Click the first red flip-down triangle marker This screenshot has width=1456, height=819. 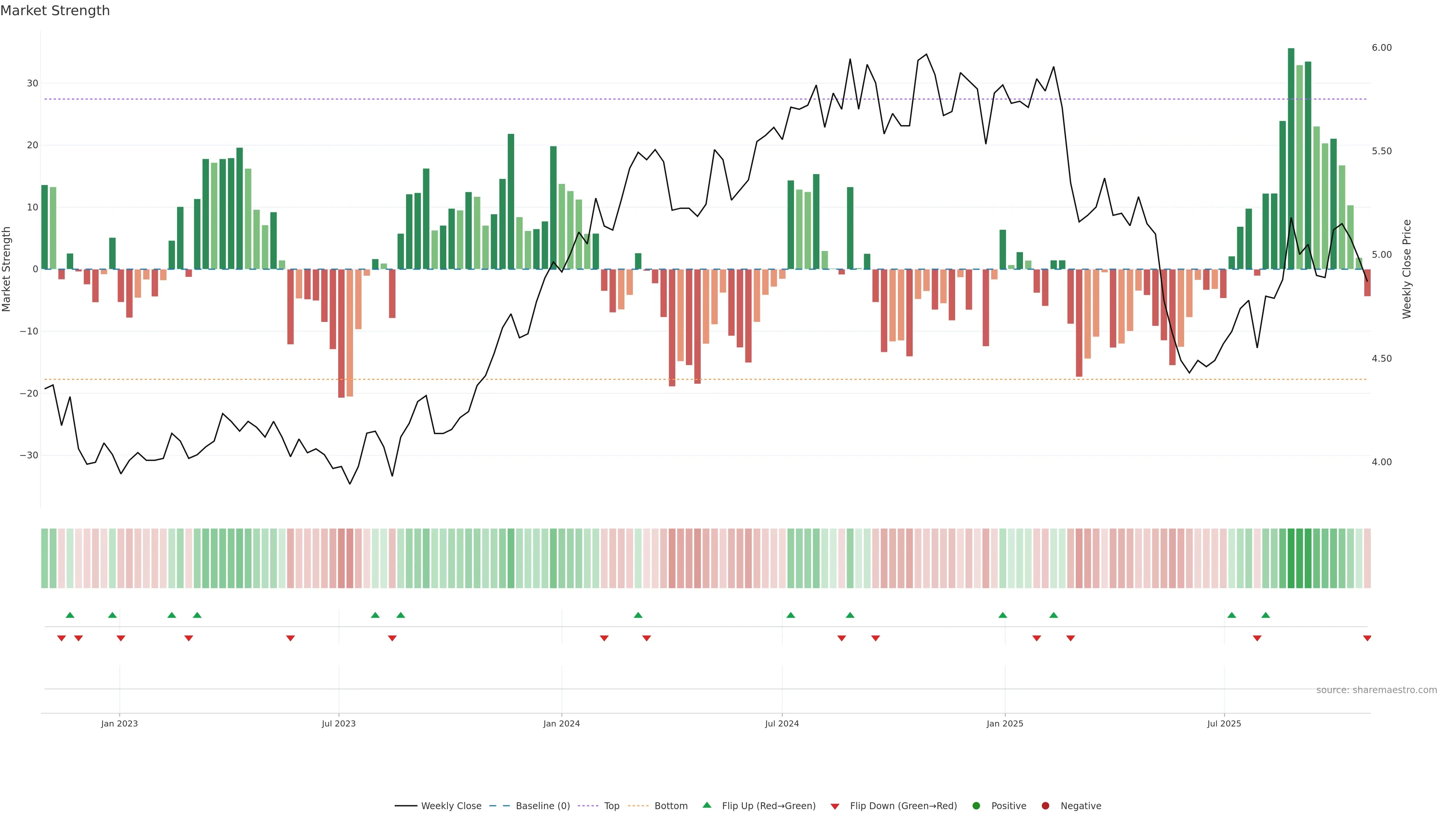coord(61,638)
